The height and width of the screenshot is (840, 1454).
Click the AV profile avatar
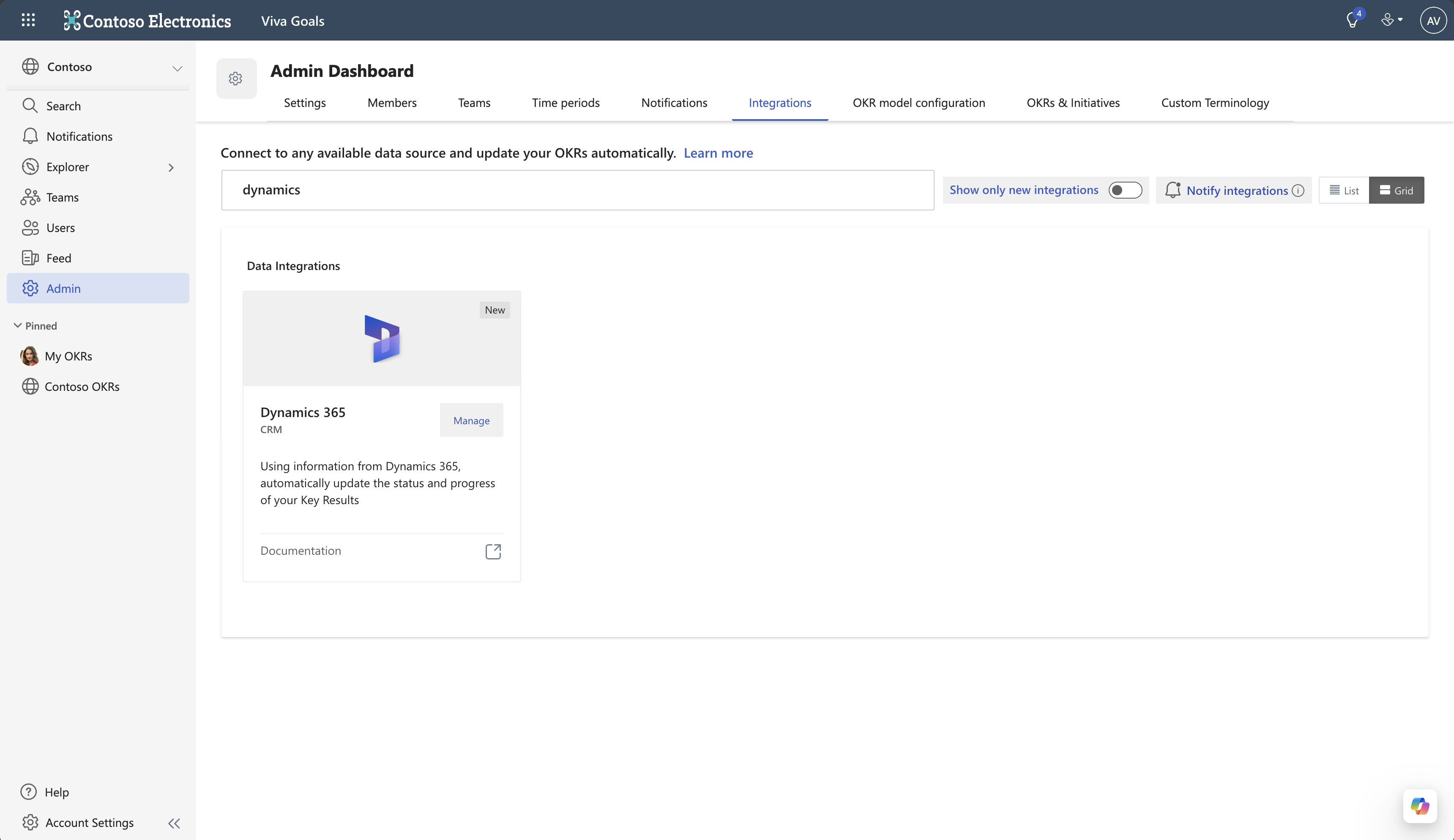click(1433, 21)
